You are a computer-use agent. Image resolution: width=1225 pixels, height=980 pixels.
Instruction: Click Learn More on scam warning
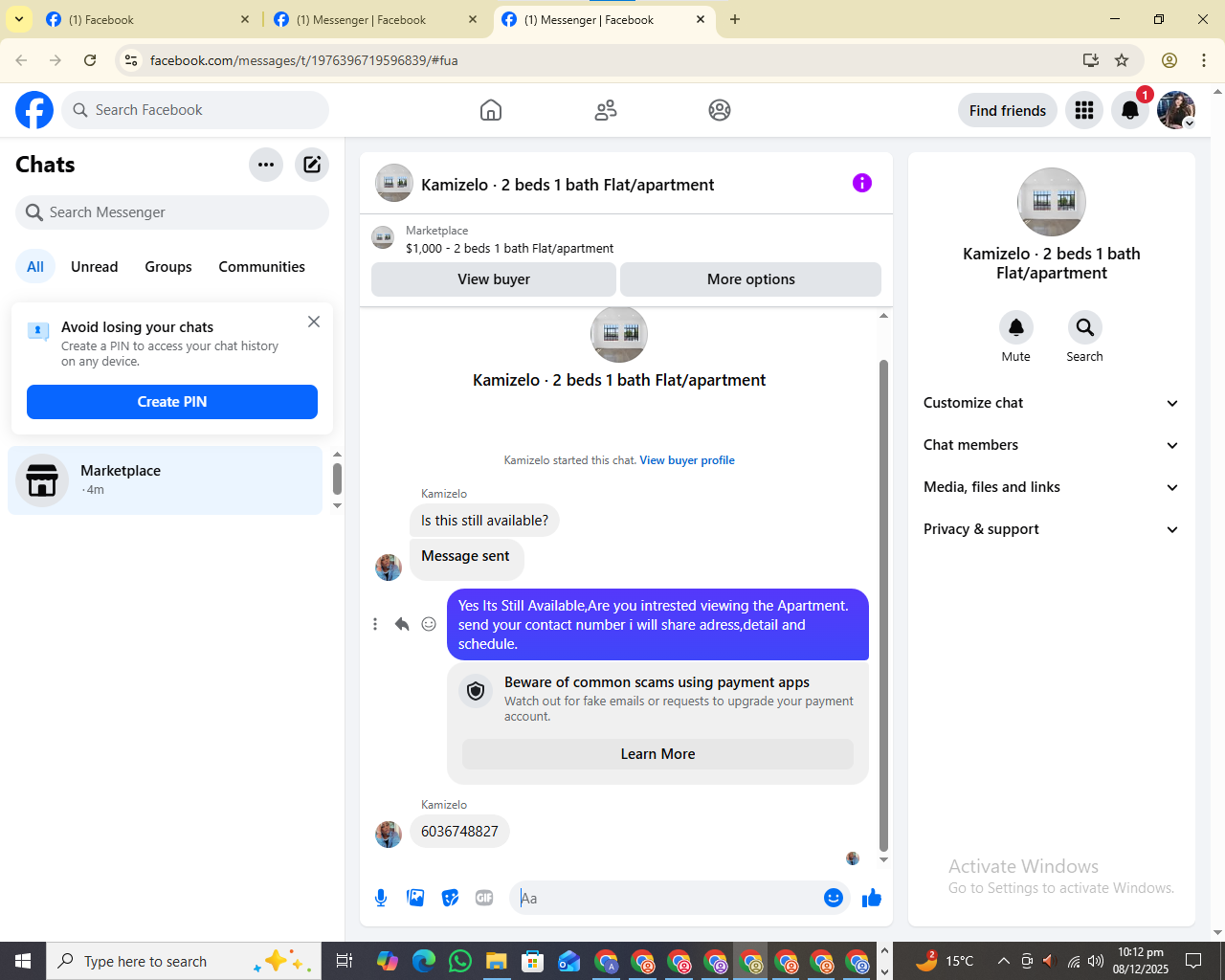658,754
